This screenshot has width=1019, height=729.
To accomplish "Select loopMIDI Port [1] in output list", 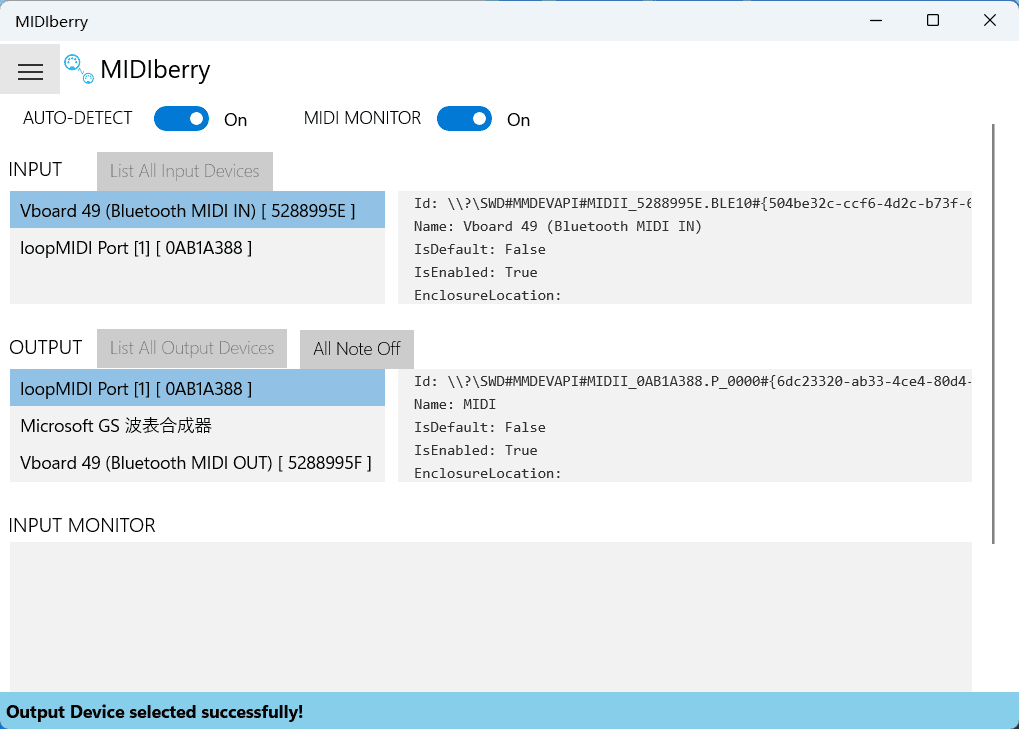I will [197, 388].
